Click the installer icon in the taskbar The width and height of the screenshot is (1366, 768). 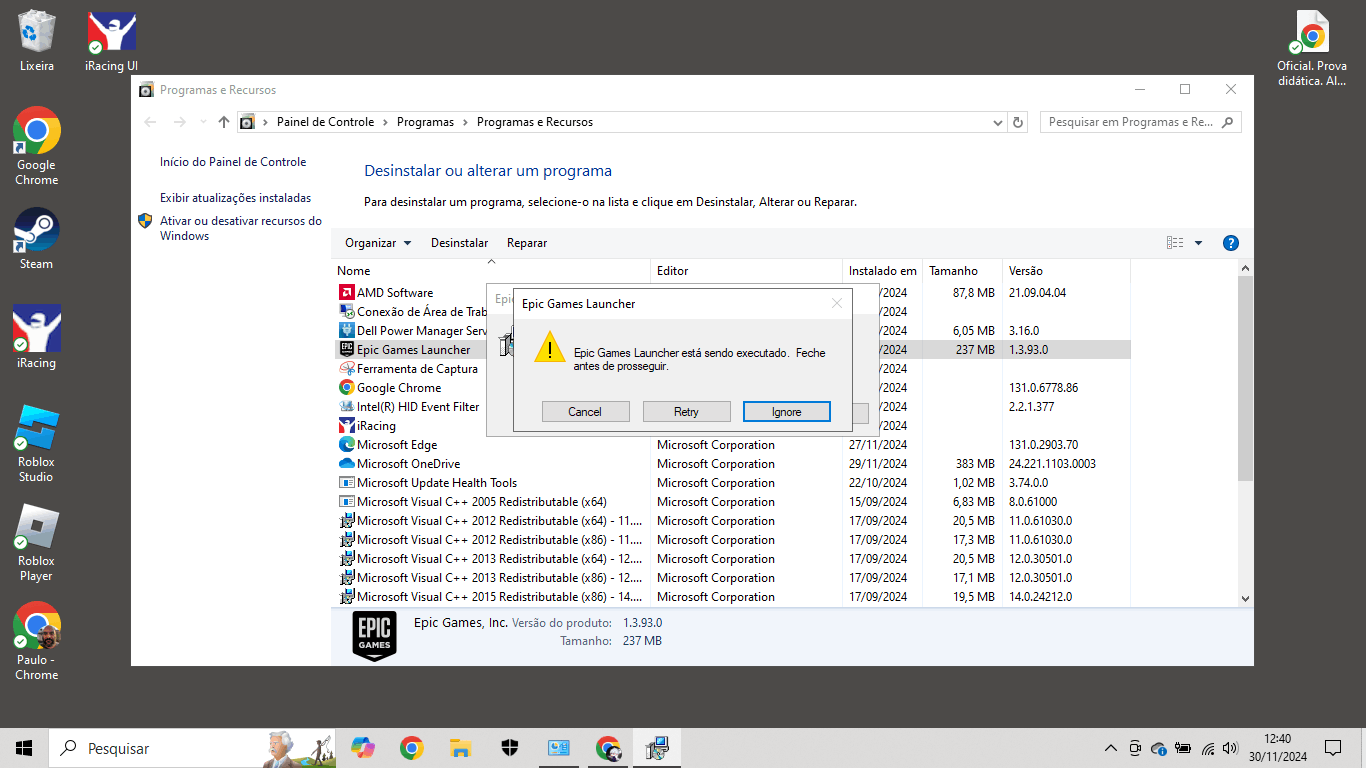(657, 748)
